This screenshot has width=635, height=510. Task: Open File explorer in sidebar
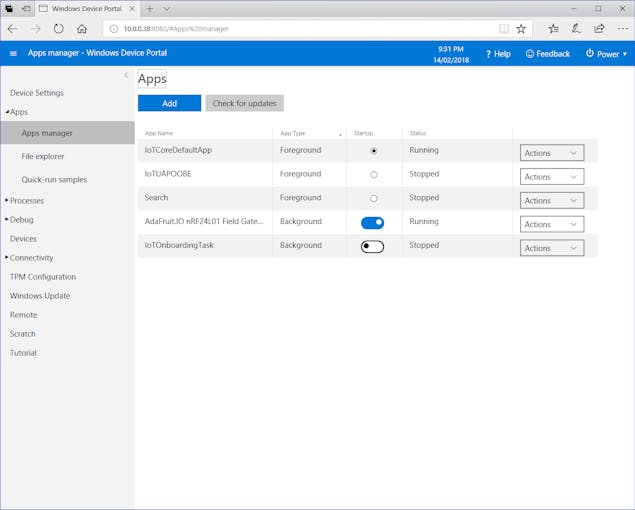click(x=43, y=156)
